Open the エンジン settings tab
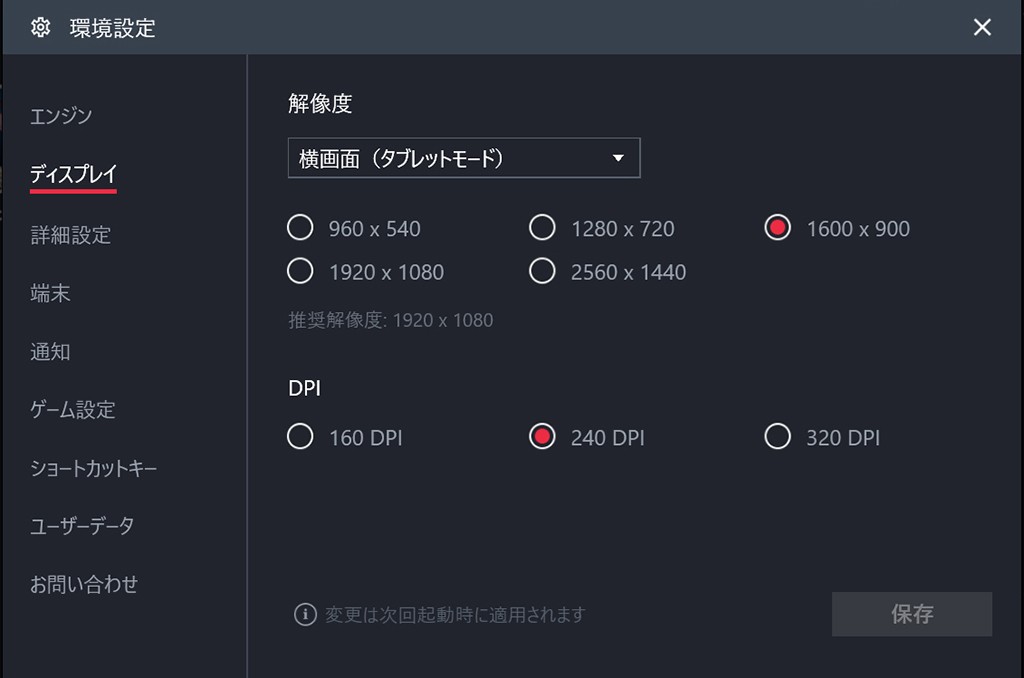Screen dimensions: 1024x678 (x=61, y=116)
